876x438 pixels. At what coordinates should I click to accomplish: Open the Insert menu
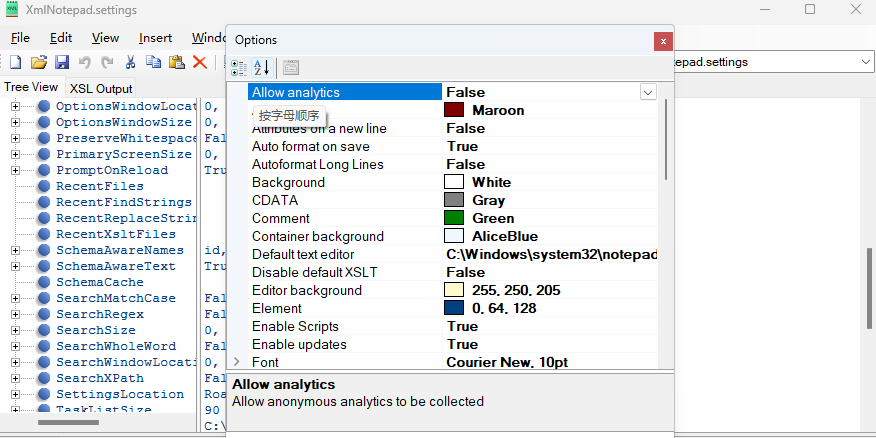pyautogui.click(x=155, y=38)
